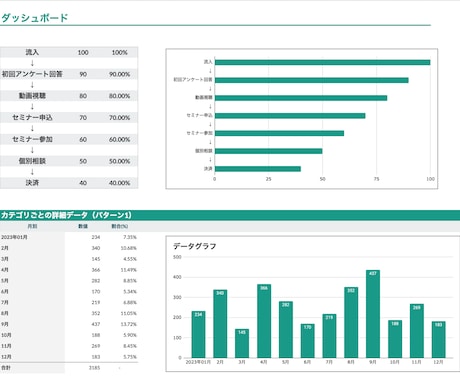This screenshot has height=380, width=460.
Task: Select the 8月 bar labeled 352 in chart
Action: tap(351, 322)
